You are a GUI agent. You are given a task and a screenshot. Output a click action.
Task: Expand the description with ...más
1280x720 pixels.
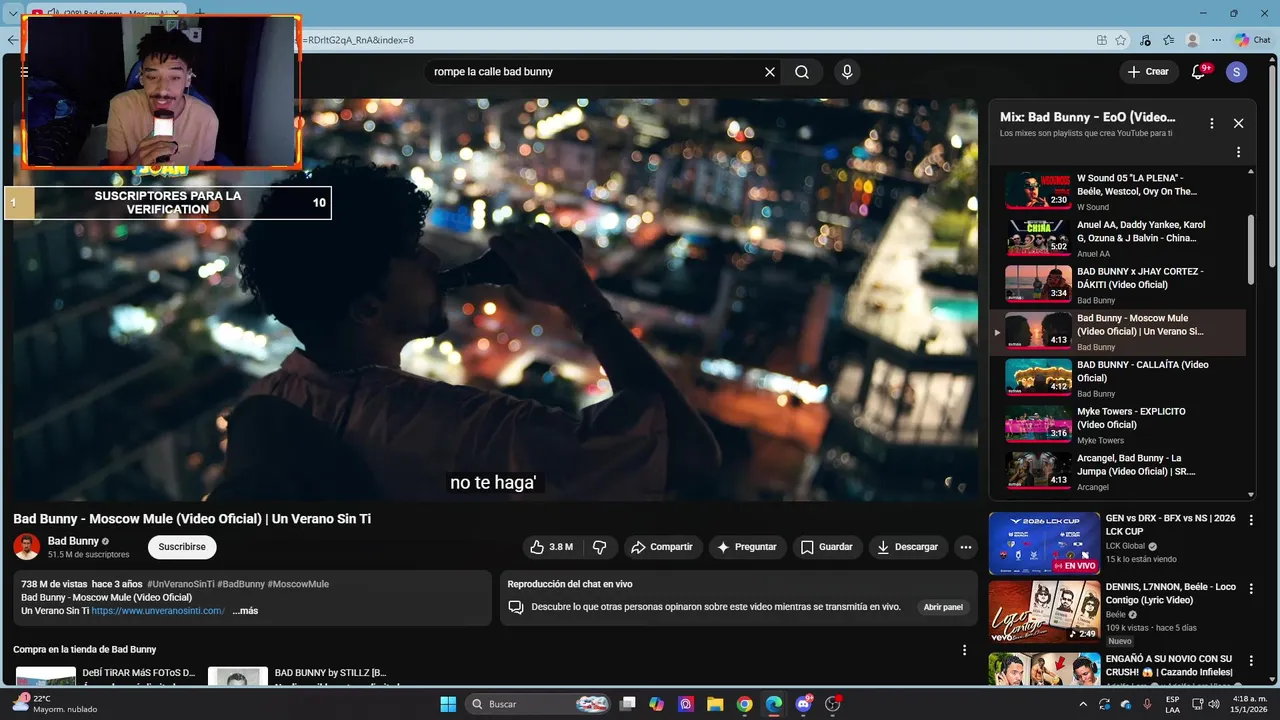pyautogui.click(x=246, y=611)
